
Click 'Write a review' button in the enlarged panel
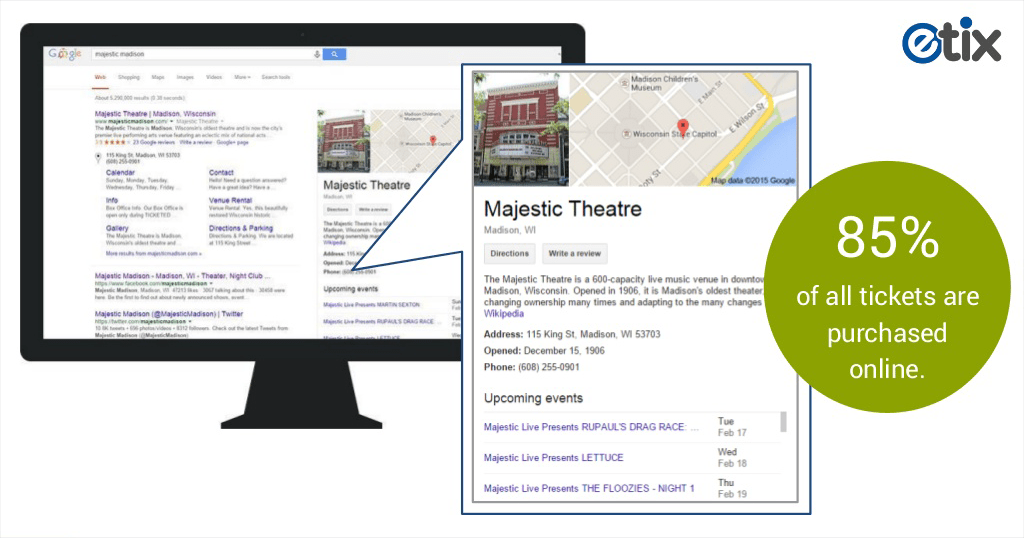click(575, 253)
